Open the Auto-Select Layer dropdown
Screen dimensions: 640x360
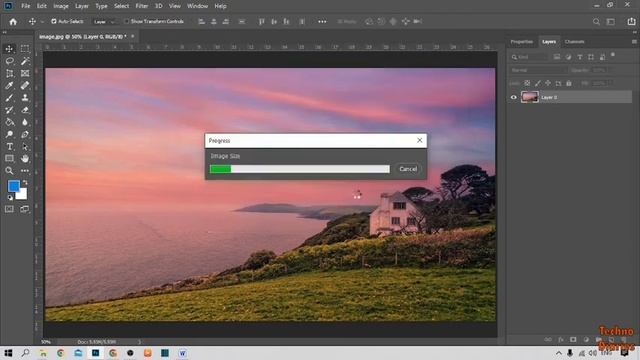point(104,22)
